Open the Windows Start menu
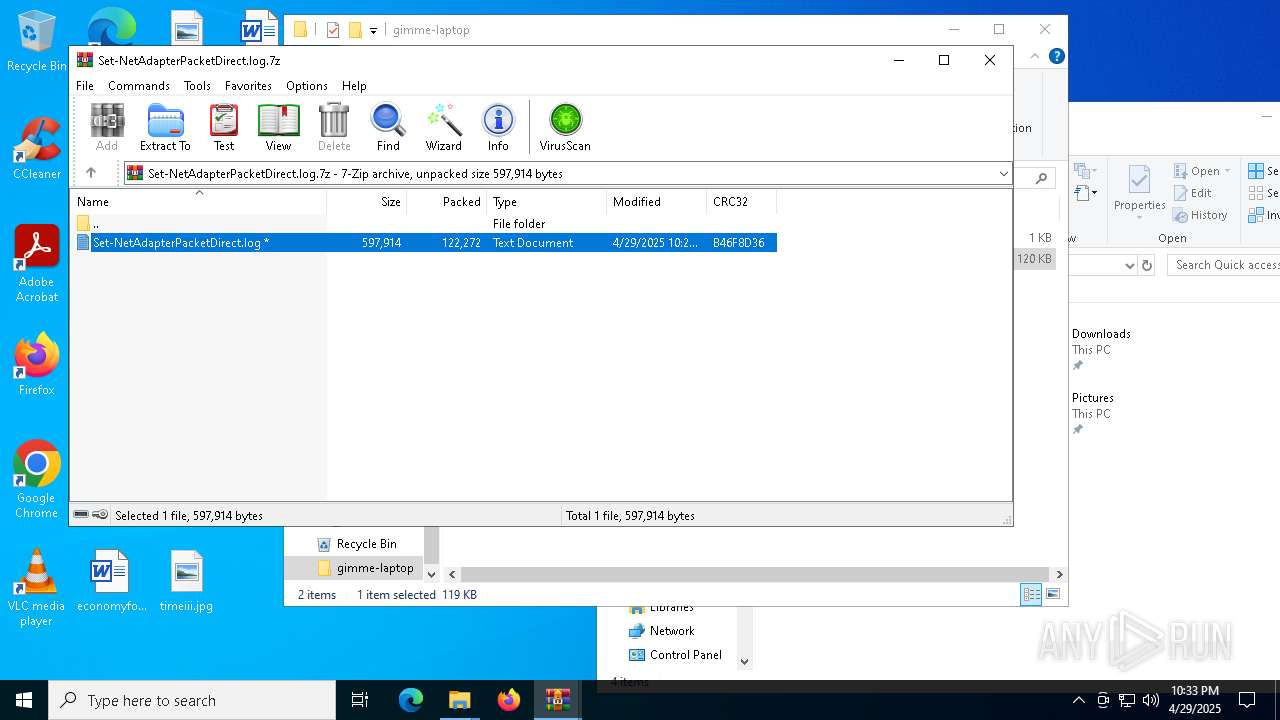The width and height of the screenshot is (1280, 720). tap(24, 700)
